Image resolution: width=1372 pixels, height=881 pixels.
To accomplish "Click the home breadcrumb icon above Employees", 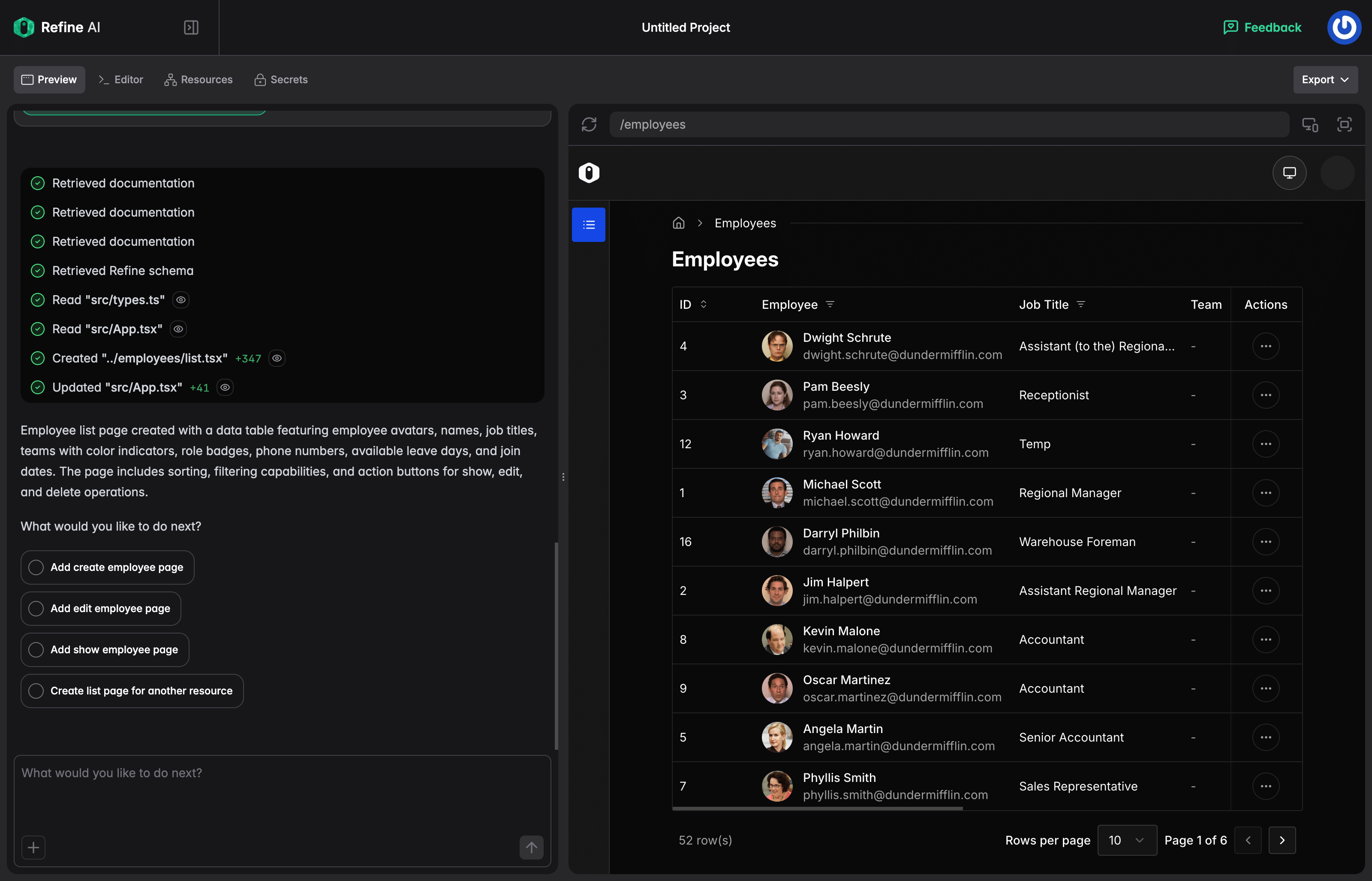I will pos(679,223).
